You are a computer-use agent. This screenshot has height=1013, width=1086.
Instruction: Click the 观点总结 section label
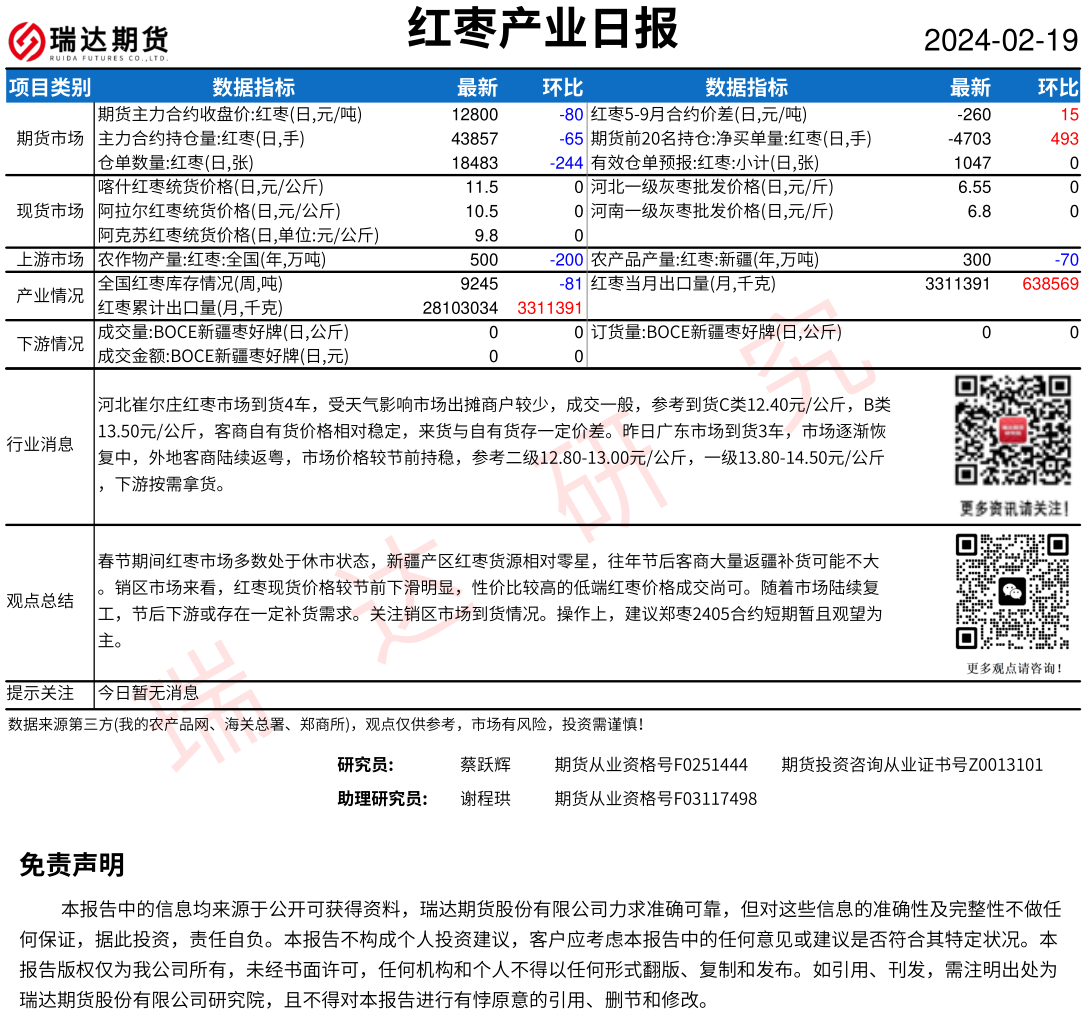40,600
